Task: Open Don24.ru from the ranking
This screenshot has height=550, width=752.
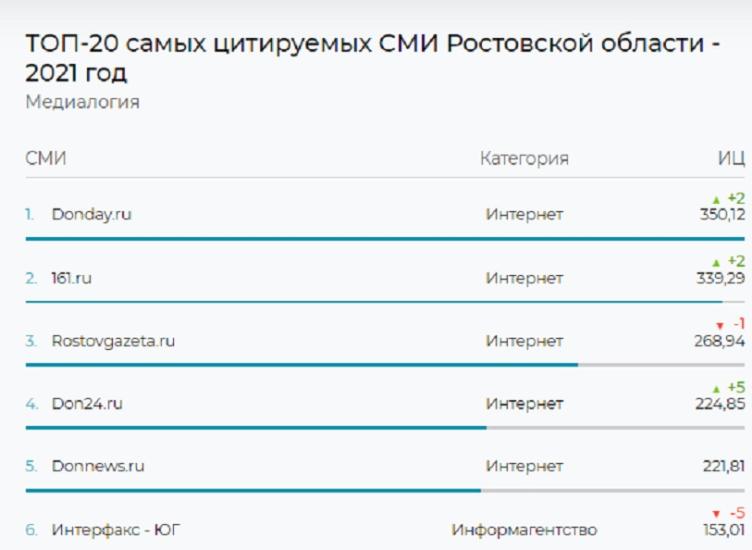Action: 87,404
